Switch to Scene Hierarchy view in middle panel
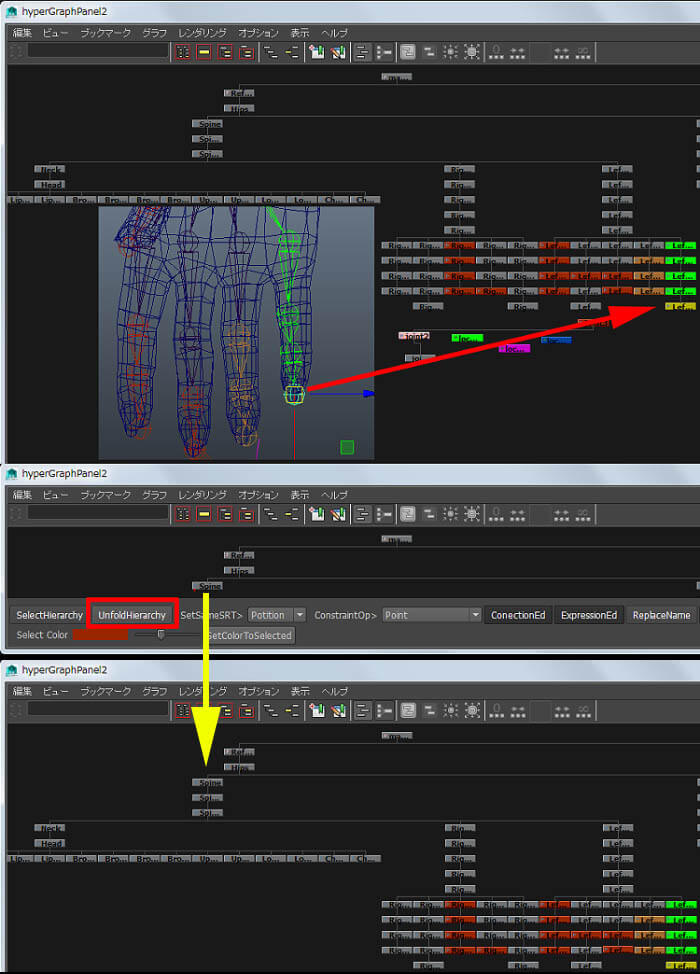Image resolution: width=700 pixels, height=974 pixels. (x=270, y=514)
